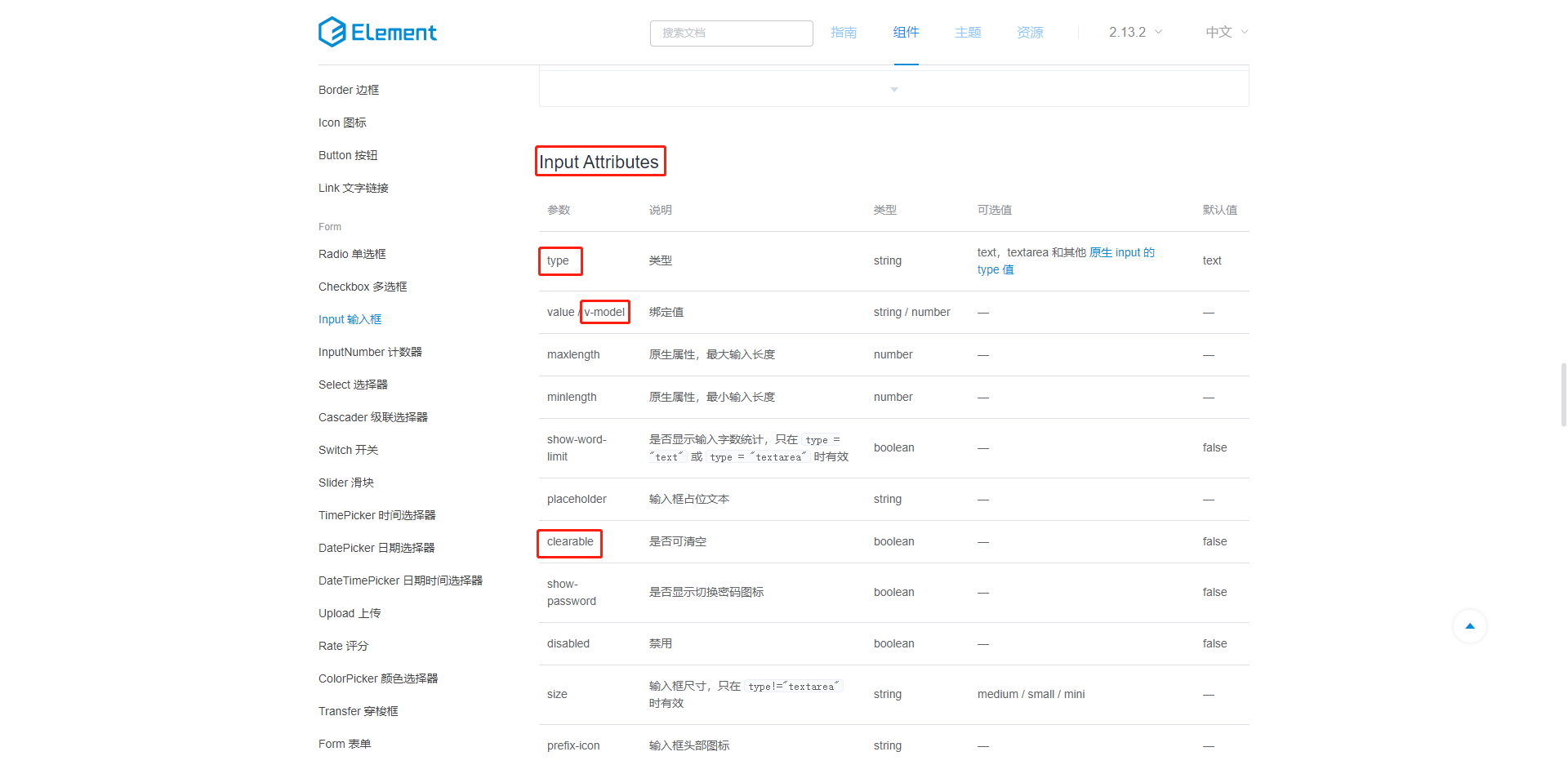Click the 可选值 column header
Image resolution: width=1568 pixels, height=765 pixels.
[995, 210]
